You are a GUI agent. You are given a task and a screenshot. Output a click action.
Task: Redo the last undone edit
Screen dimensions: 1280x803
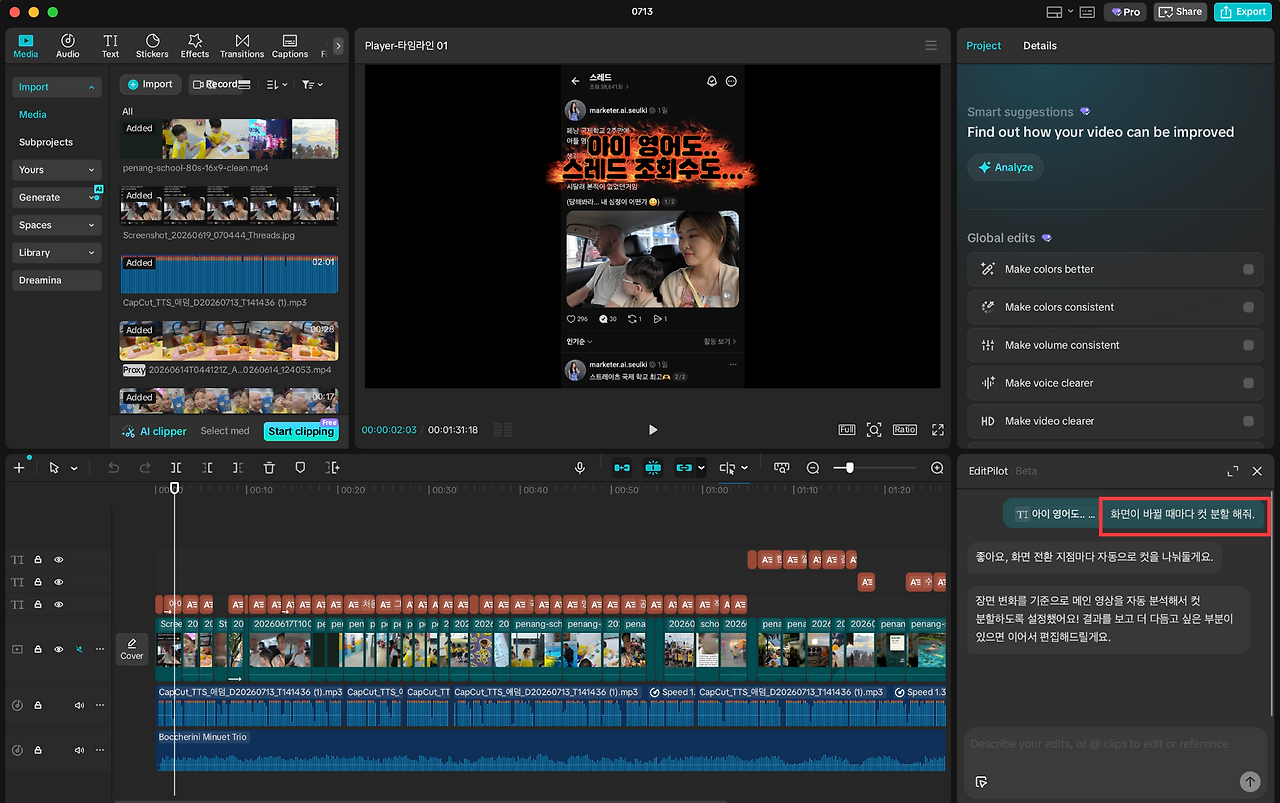pyautogui.click(x=145, y=468)
